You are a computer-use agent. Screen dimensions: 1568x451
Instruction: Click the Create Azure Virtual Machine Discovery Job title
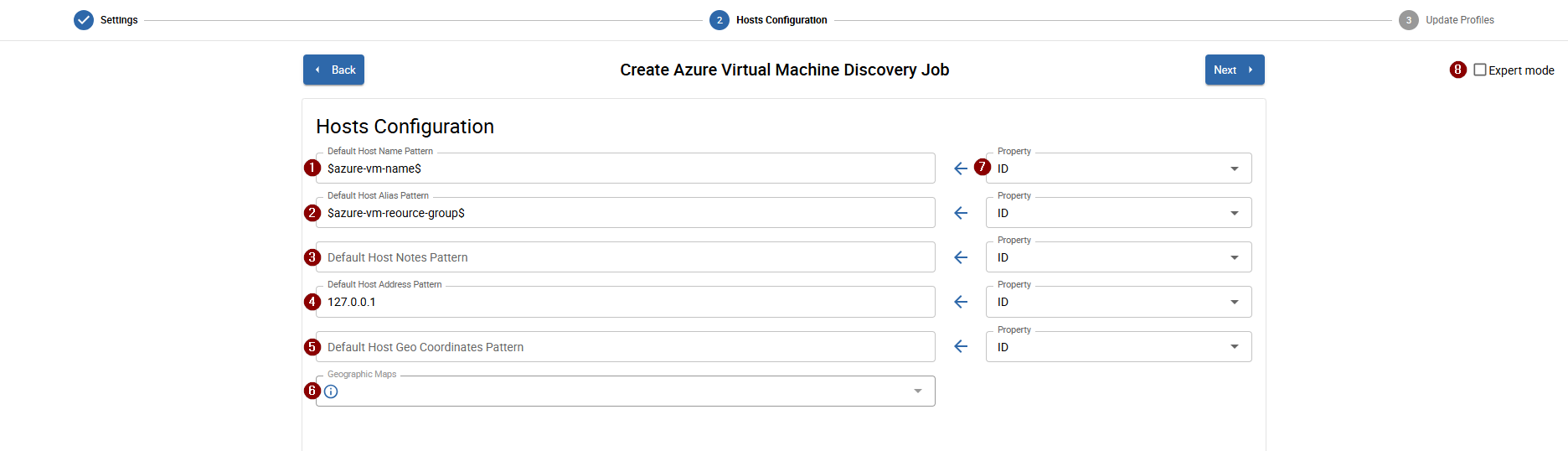(785, 70)
